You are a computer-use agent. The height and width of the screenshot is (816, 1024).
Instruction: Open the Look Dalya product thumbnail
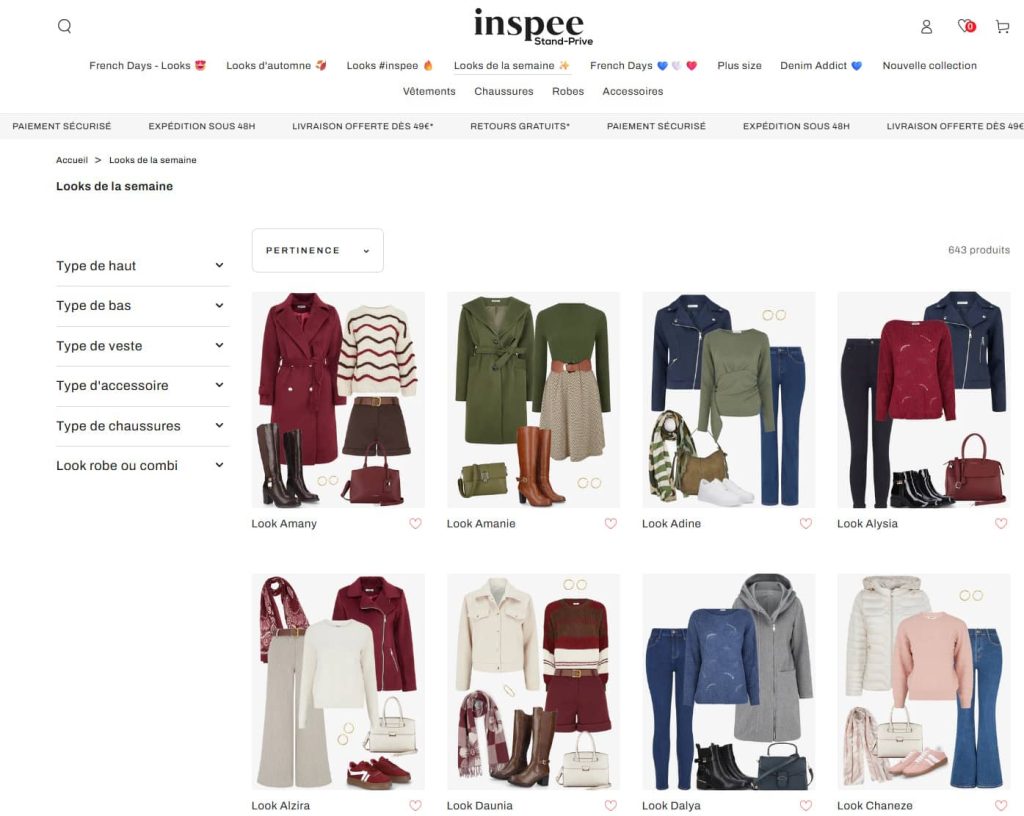tap(728, 681)
